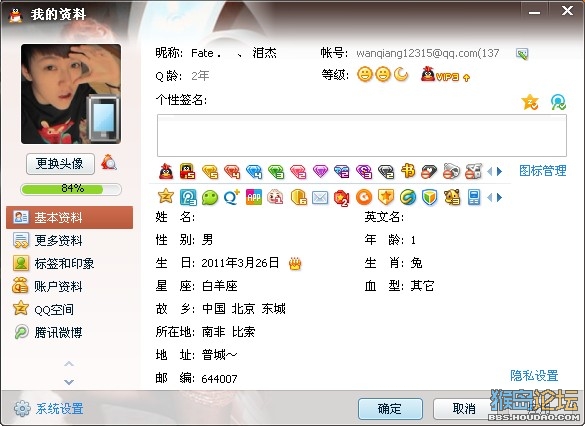This screenshot has width=585, height=426.
Task: Click the 取消 button
Action: 464,409
